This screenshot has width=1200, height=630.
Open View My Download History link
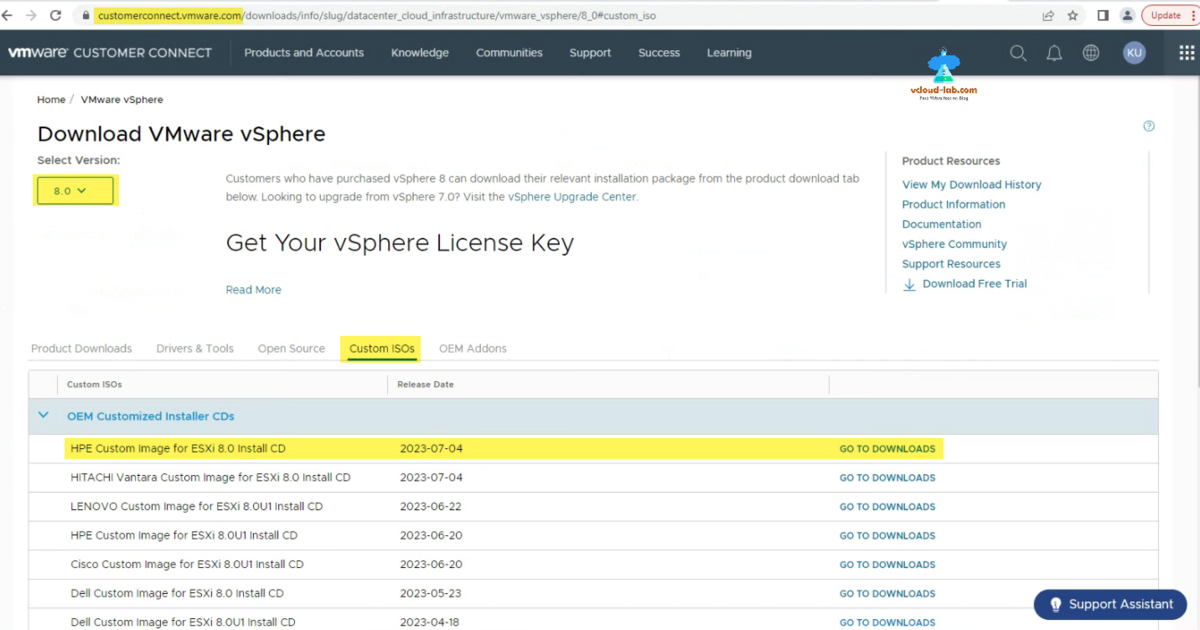(972, 185)
